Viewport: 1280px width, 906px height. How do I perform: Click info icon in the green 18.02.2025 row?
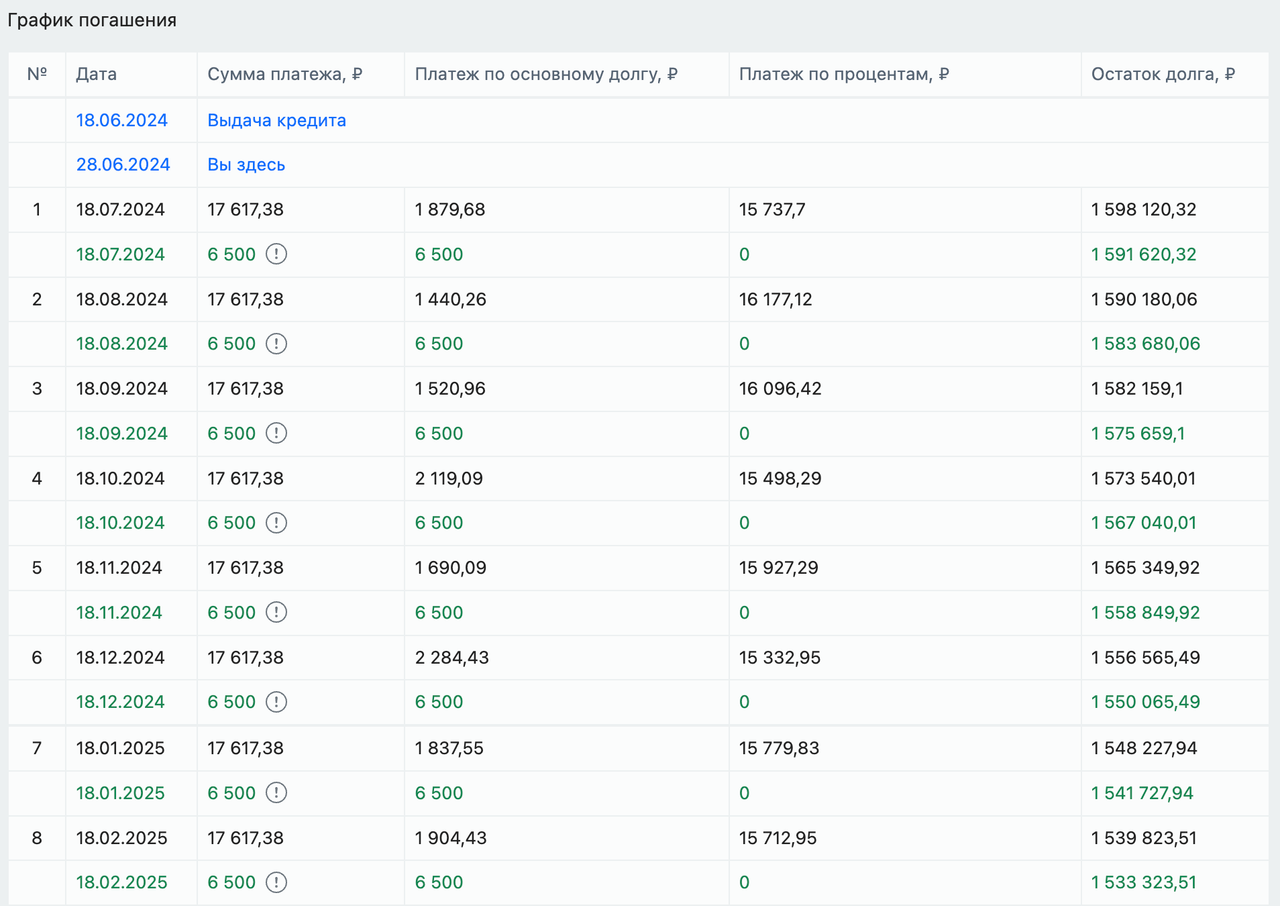tap(277, 882)
